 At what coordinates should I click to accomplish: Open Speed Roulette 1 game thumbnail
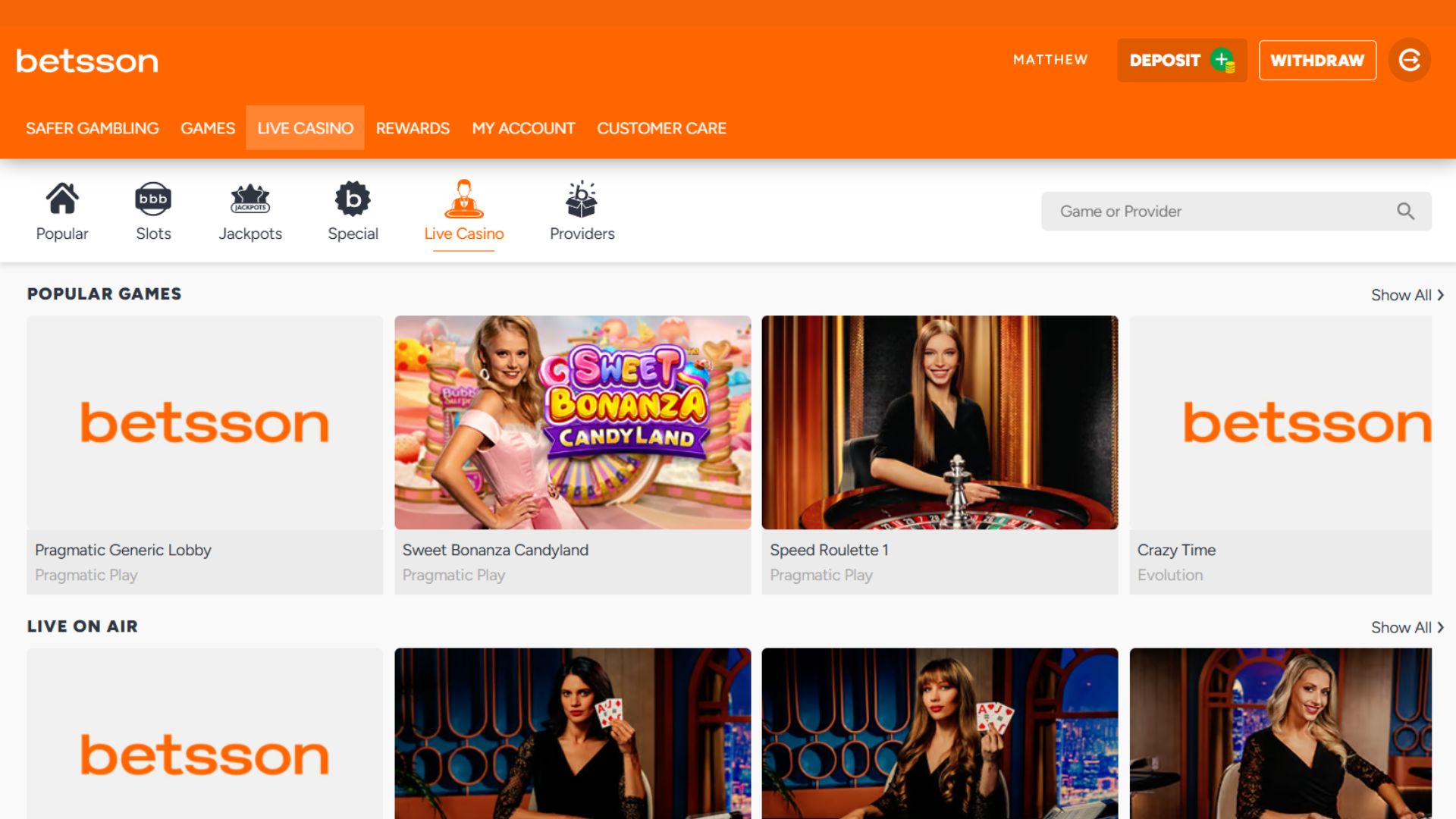[940, 422]
